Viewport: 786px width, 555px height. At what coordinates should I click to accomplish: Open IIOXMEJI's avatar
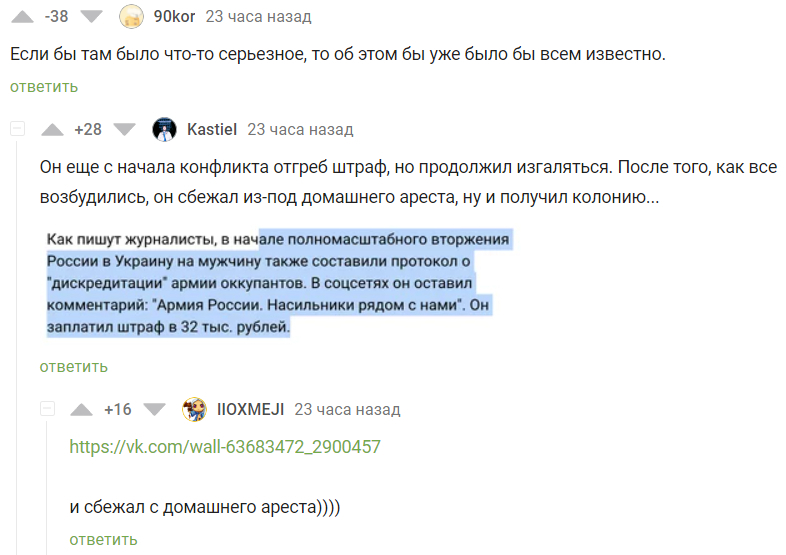click(x=194, y=409)
